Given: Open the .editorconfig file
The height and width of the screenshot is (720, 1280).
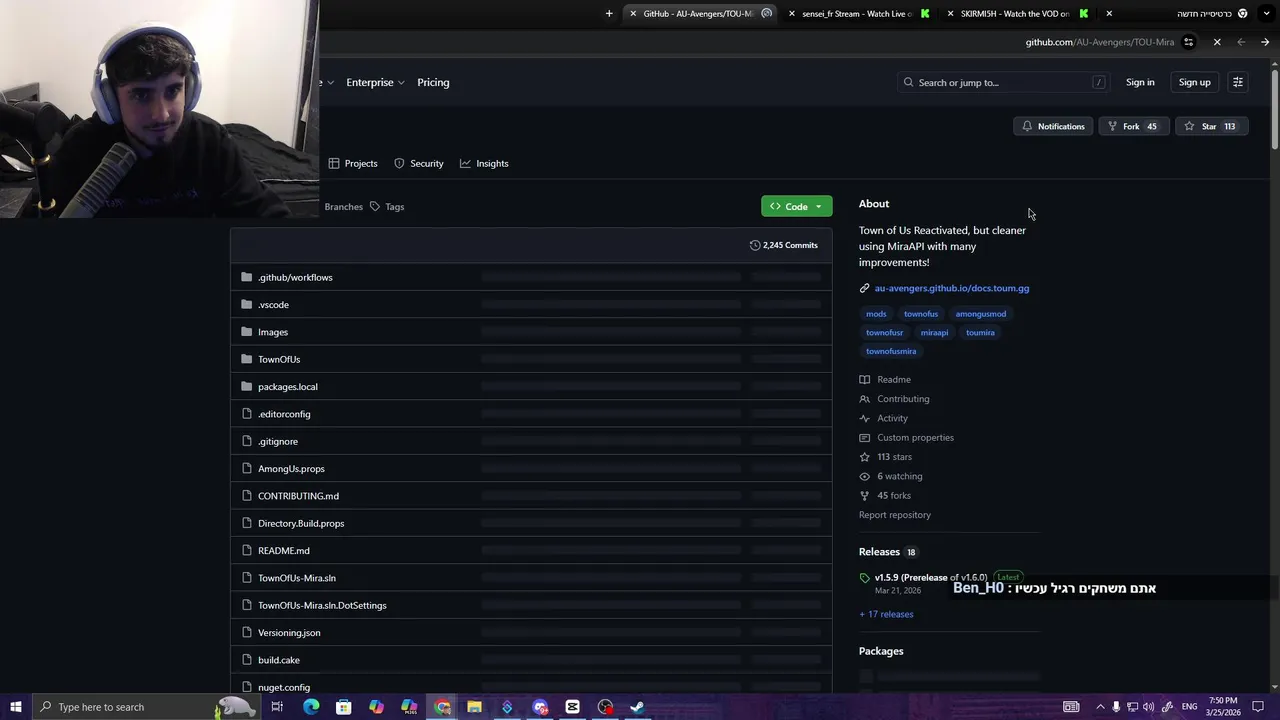Looking at the screenshot, I should point(284,414).
